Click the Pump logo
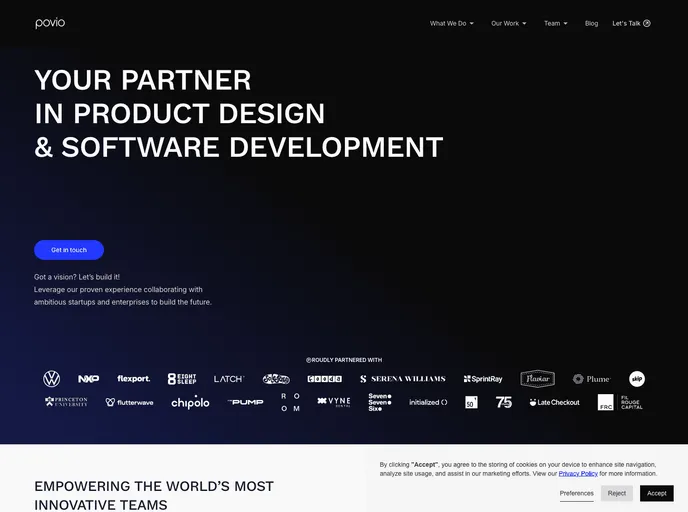 pyautogui.click(x=245, y=401)
